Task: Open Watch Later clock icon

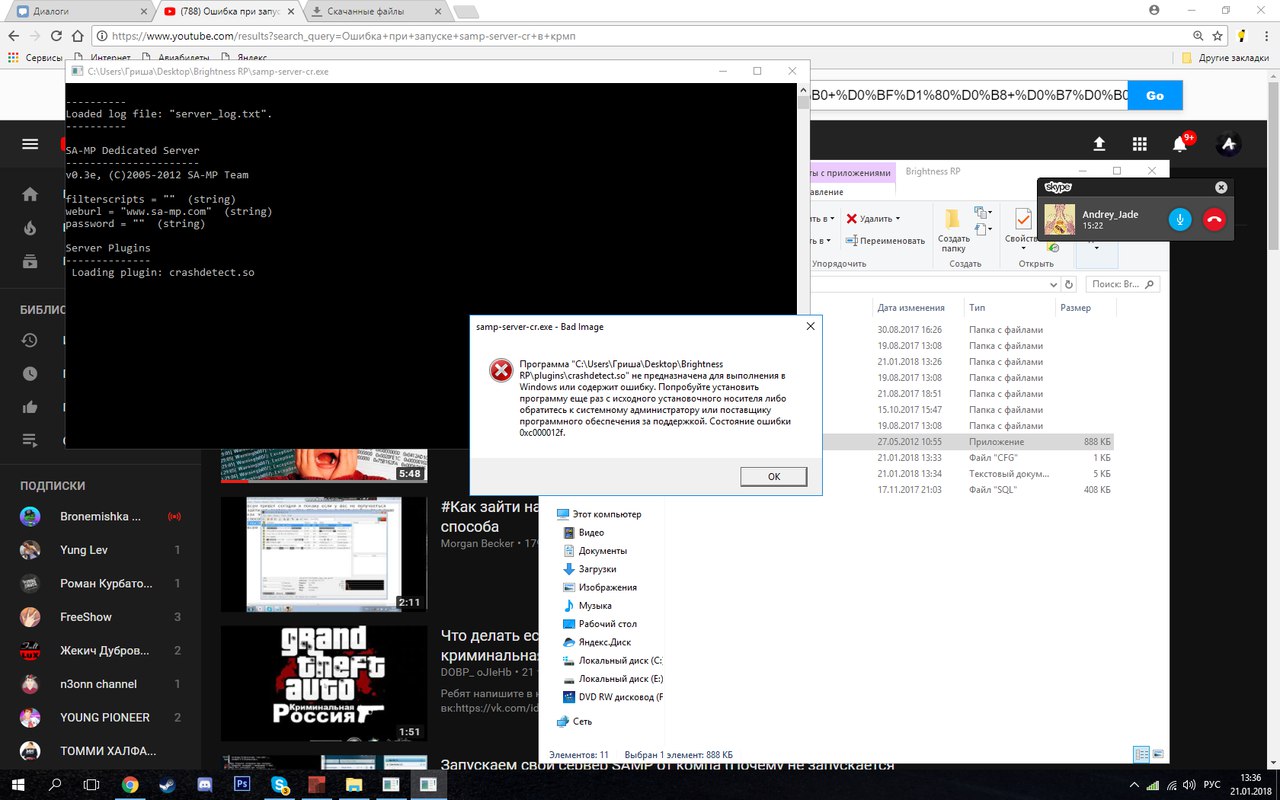Action: [30, 374]
